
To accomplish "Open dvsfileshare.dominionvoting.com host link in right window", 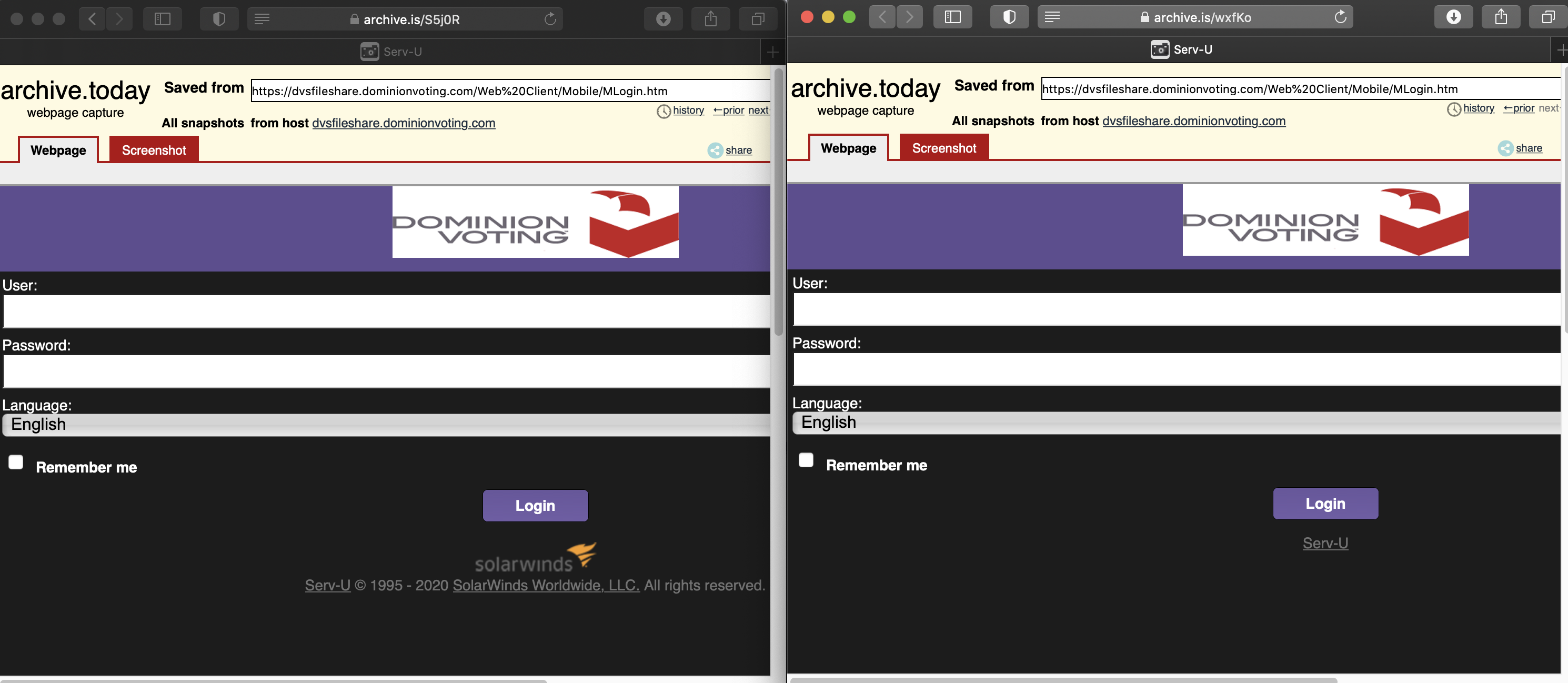I will click(1194, 122).
